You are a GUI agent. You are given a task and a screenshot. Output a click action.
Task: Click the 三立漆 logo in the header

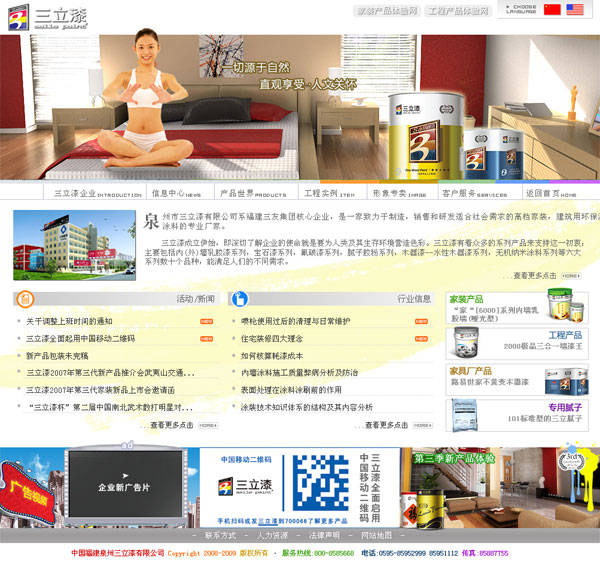click(48, 17)
